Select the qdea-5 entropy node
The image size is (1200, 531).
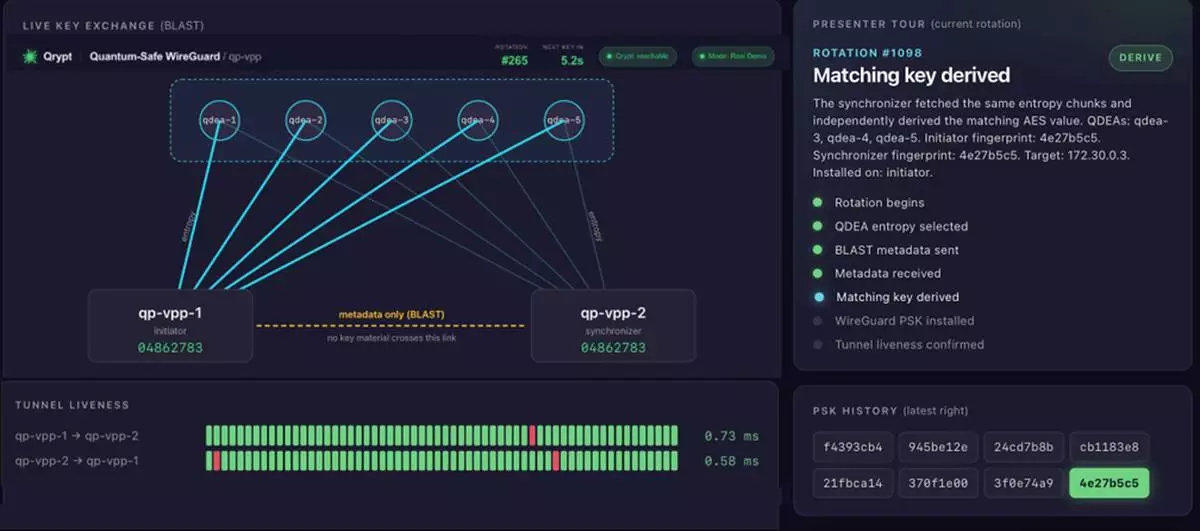tap(565, 121)
